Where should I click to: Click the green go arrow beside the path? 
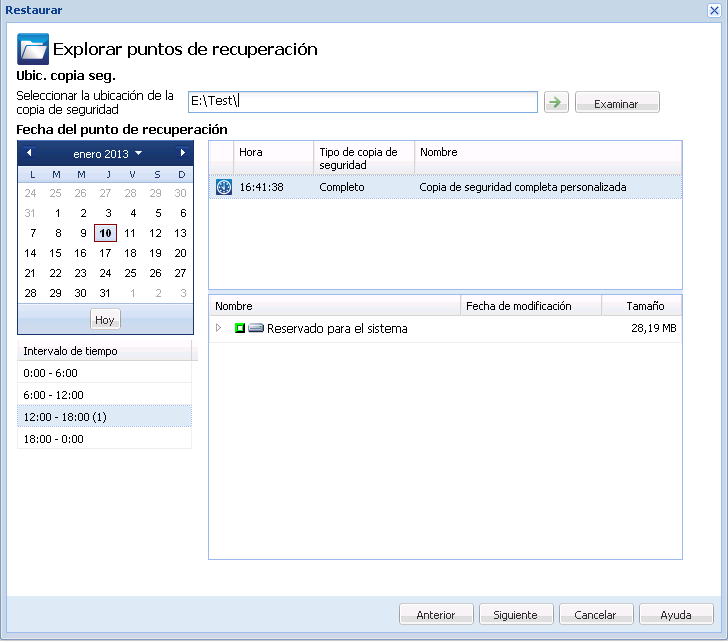(x=555, y=102)
